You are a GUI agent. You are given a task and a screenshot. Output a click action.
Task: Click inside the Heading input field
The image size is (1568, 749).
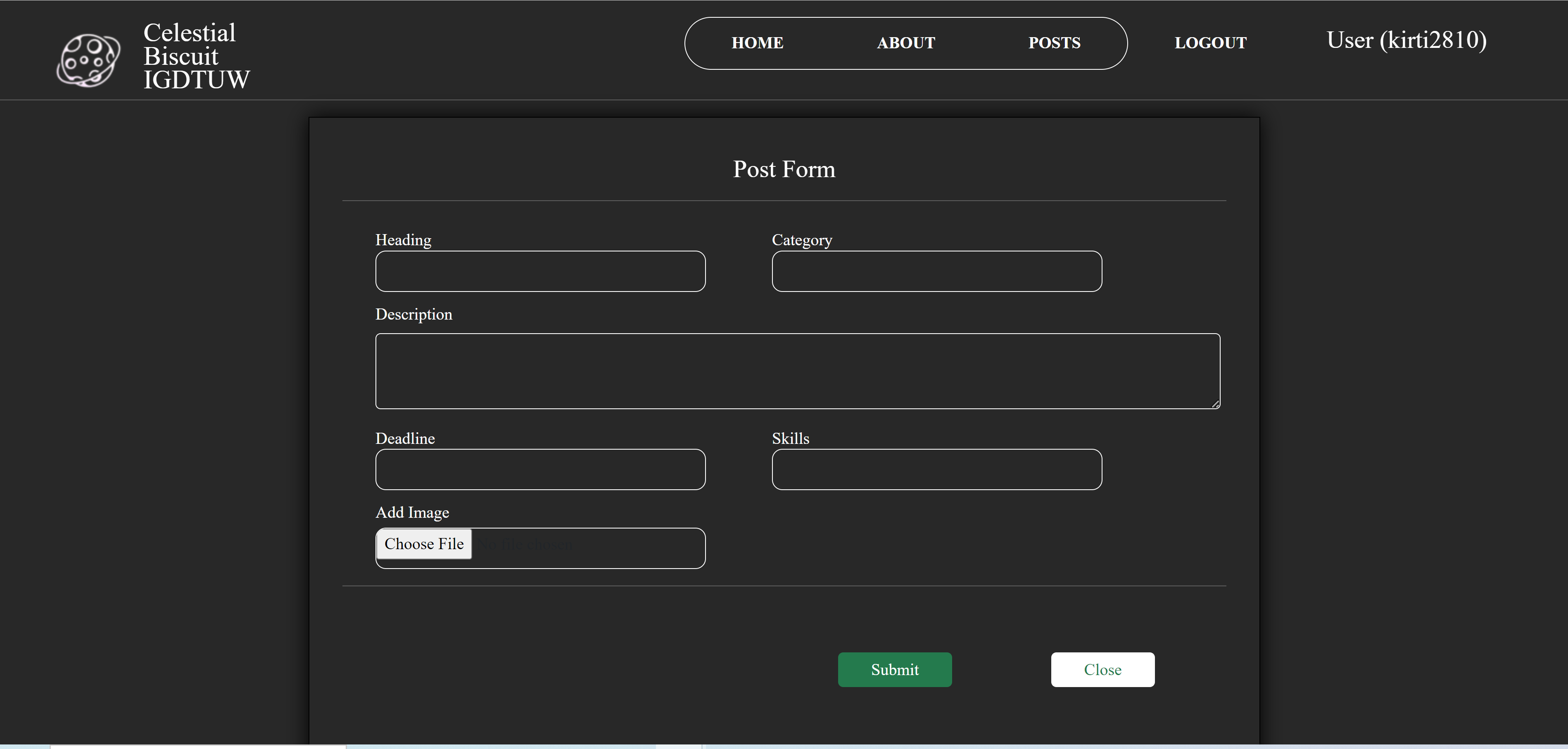(539, 271)
